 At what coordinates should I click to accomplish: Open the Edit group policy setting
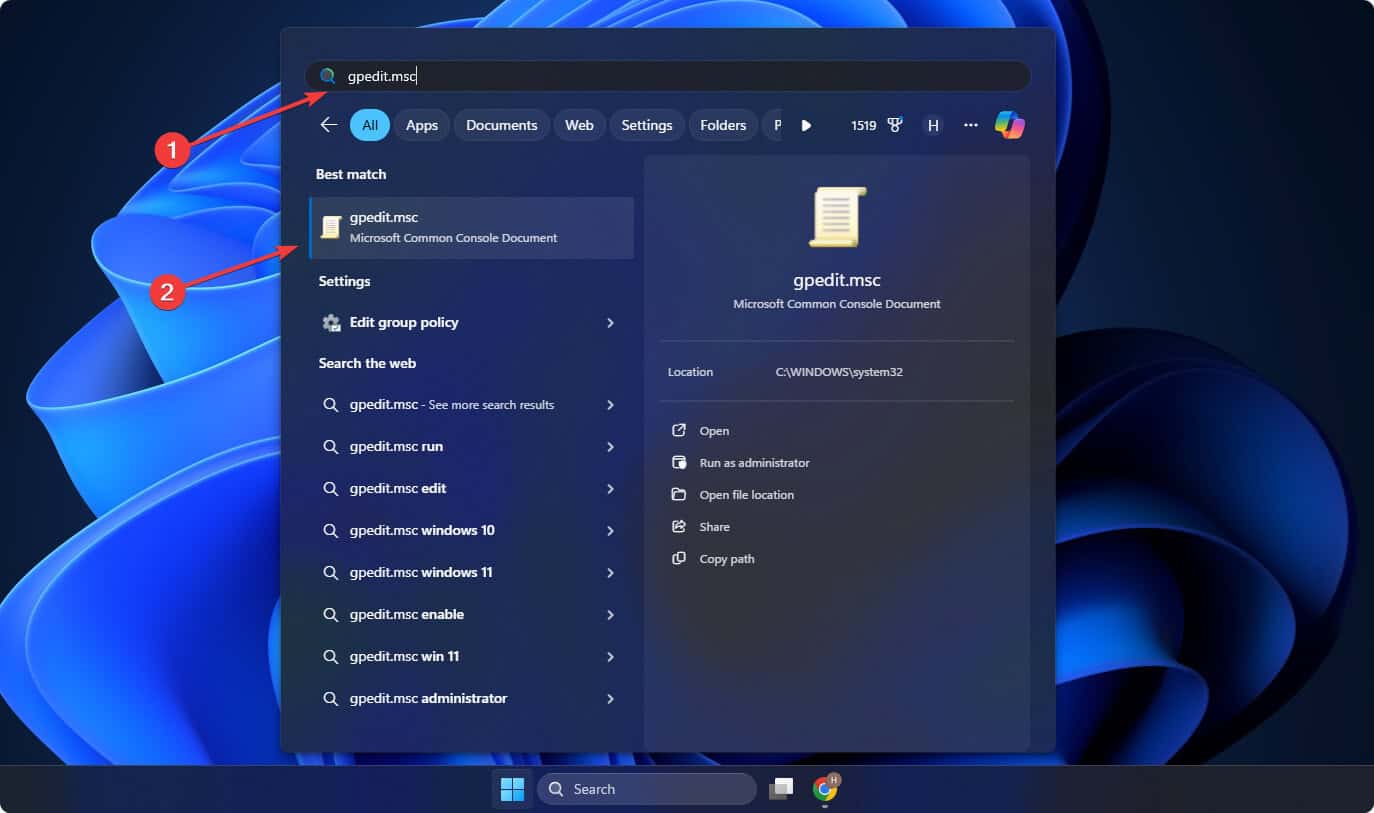pos(472,322)
